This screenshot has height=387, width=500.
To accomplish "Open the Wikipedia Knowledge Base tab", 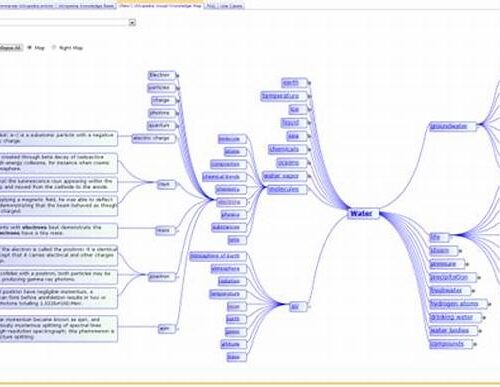I will pyautogui.click(x=86, y=6).
